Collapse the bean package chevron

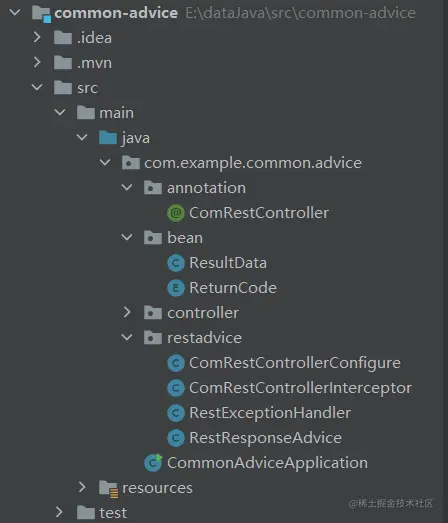pyautogui.click(x=127, y=237)
